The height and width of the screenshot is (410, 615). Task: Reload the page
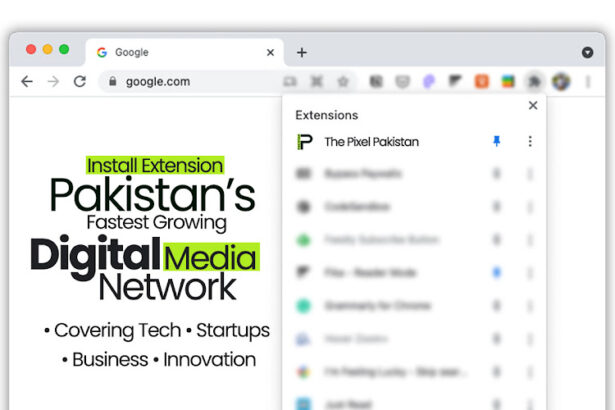pyautogui.click(x=79, y=82)
